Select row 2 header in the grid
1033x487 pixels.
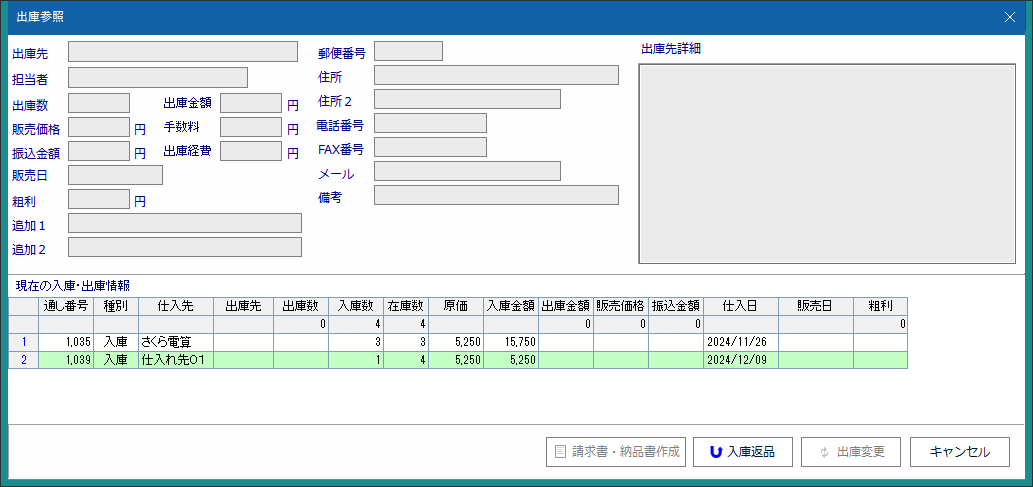tap(23, 360)
